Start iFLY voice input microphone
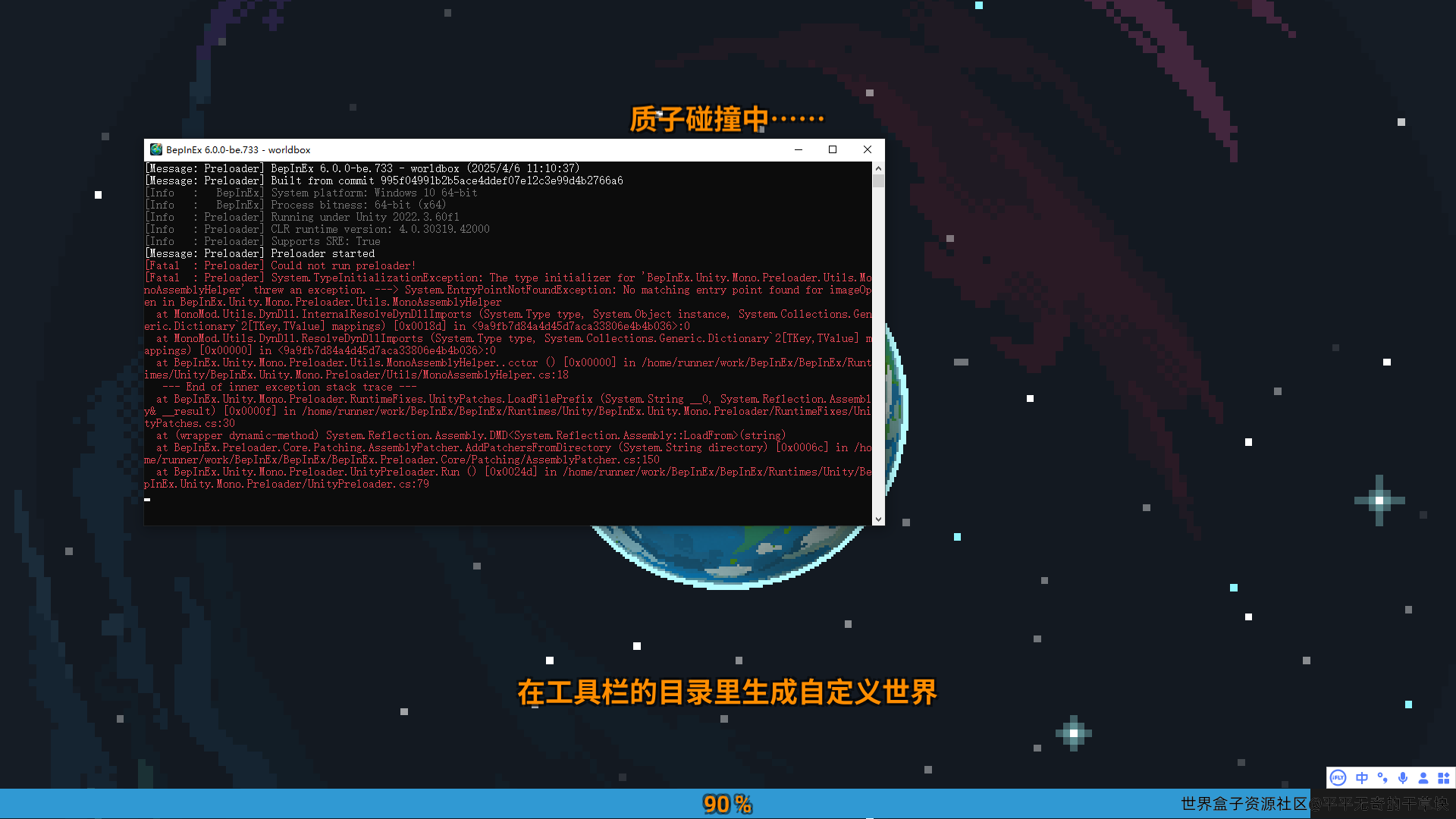Viewport: 1456px width, 819px height. pyautogui.click(x=1403, y=778)
